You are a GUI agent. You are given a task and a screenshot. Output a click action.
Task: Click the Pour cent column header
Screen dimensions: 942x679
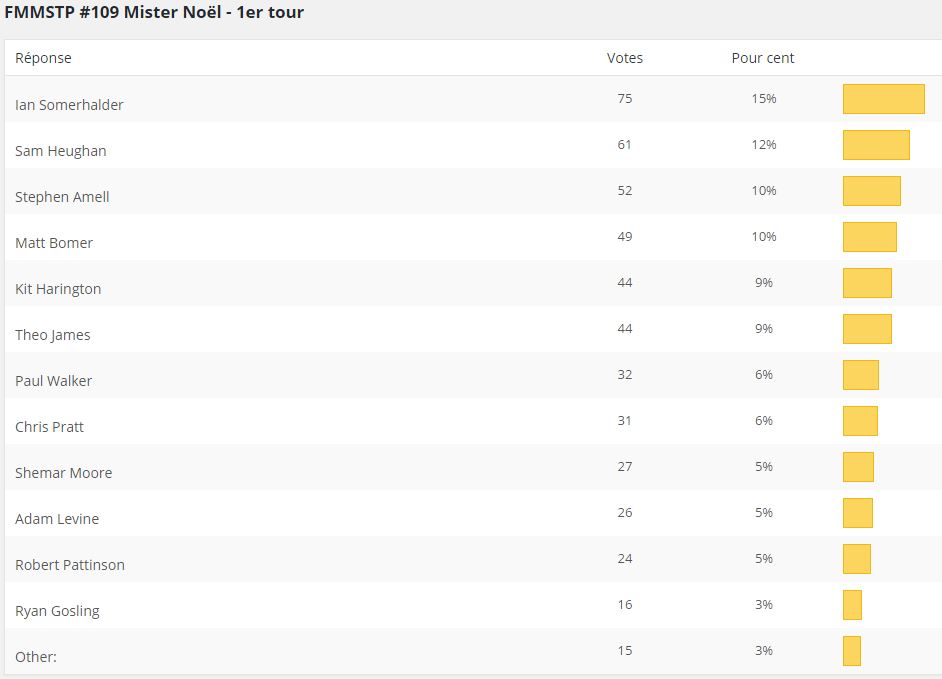pos(763,58)
